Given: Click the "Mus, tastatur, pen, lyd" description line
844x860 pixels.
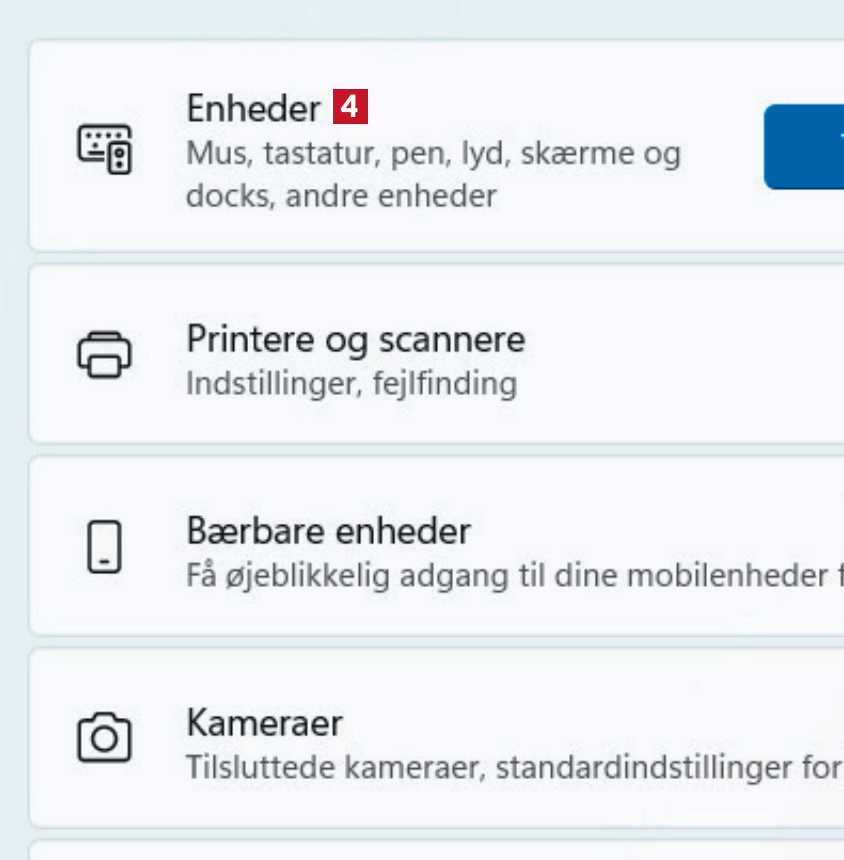Looking at the screenshot, I should tap(432, 155).
